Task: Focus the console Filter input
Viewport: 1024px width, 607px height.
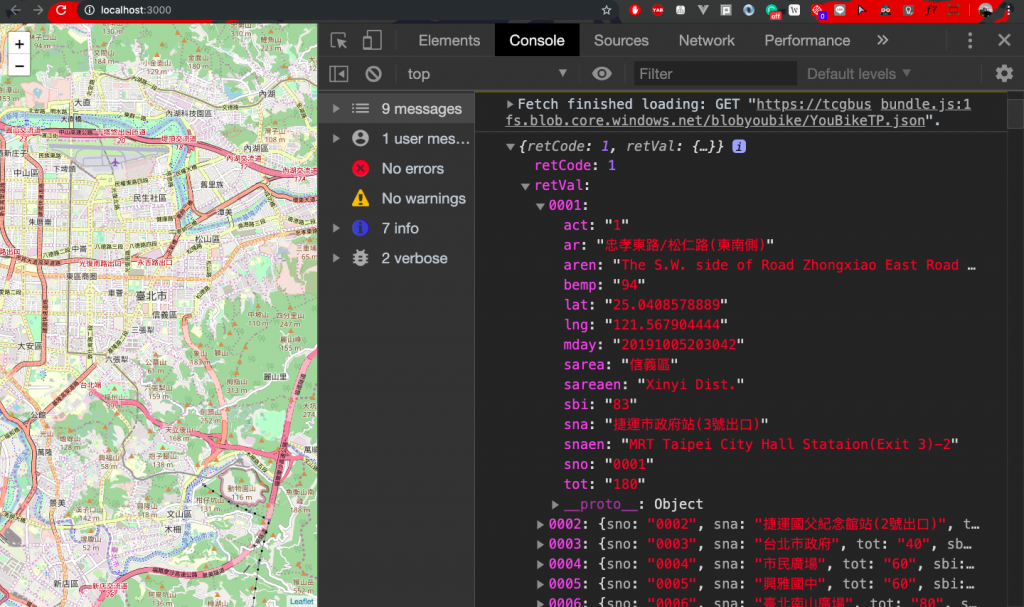Action: 715,74
